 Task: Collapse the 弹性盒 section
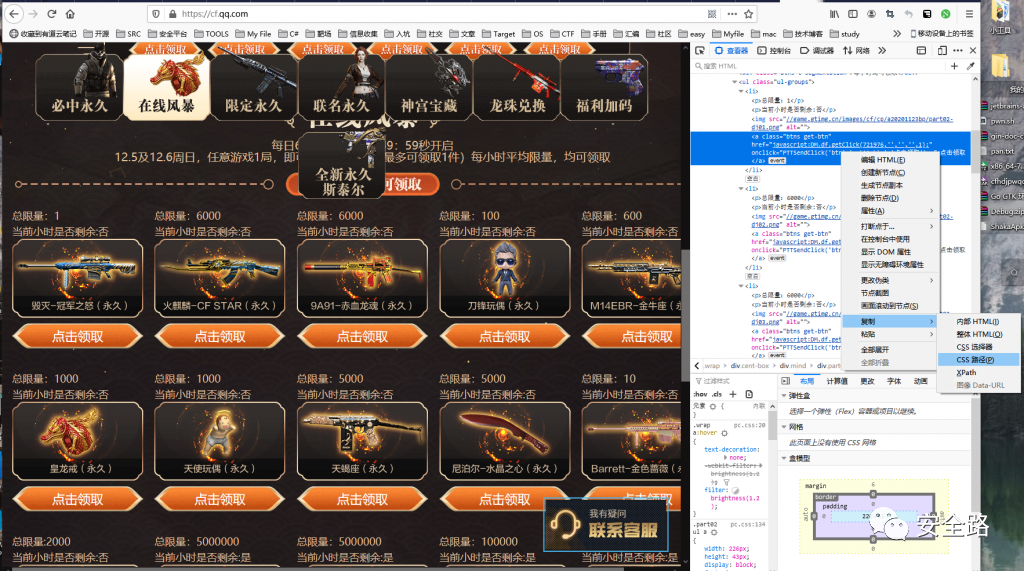point(784,396)
